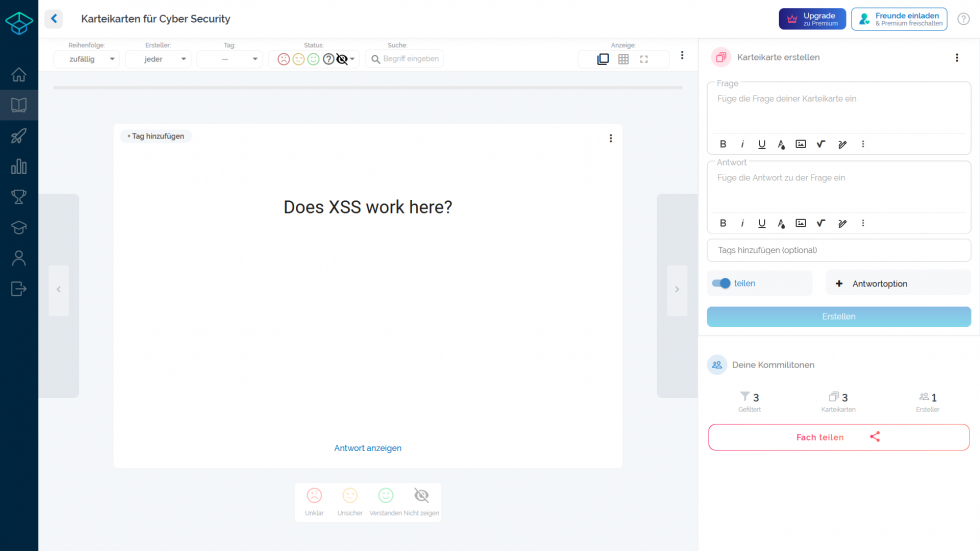
Task: Click the trophy icon in the sidebar
Action: (x=18, y=197)
